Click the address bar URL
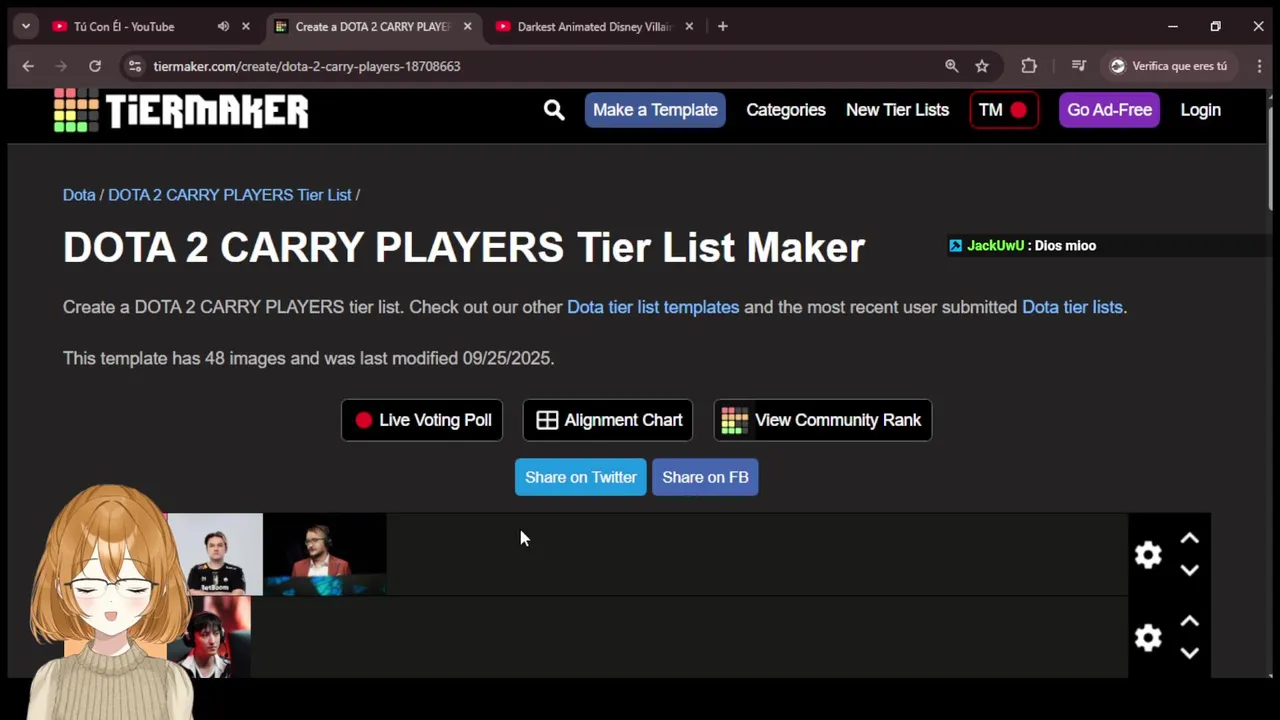1280x720 pixels. [307, 66]
